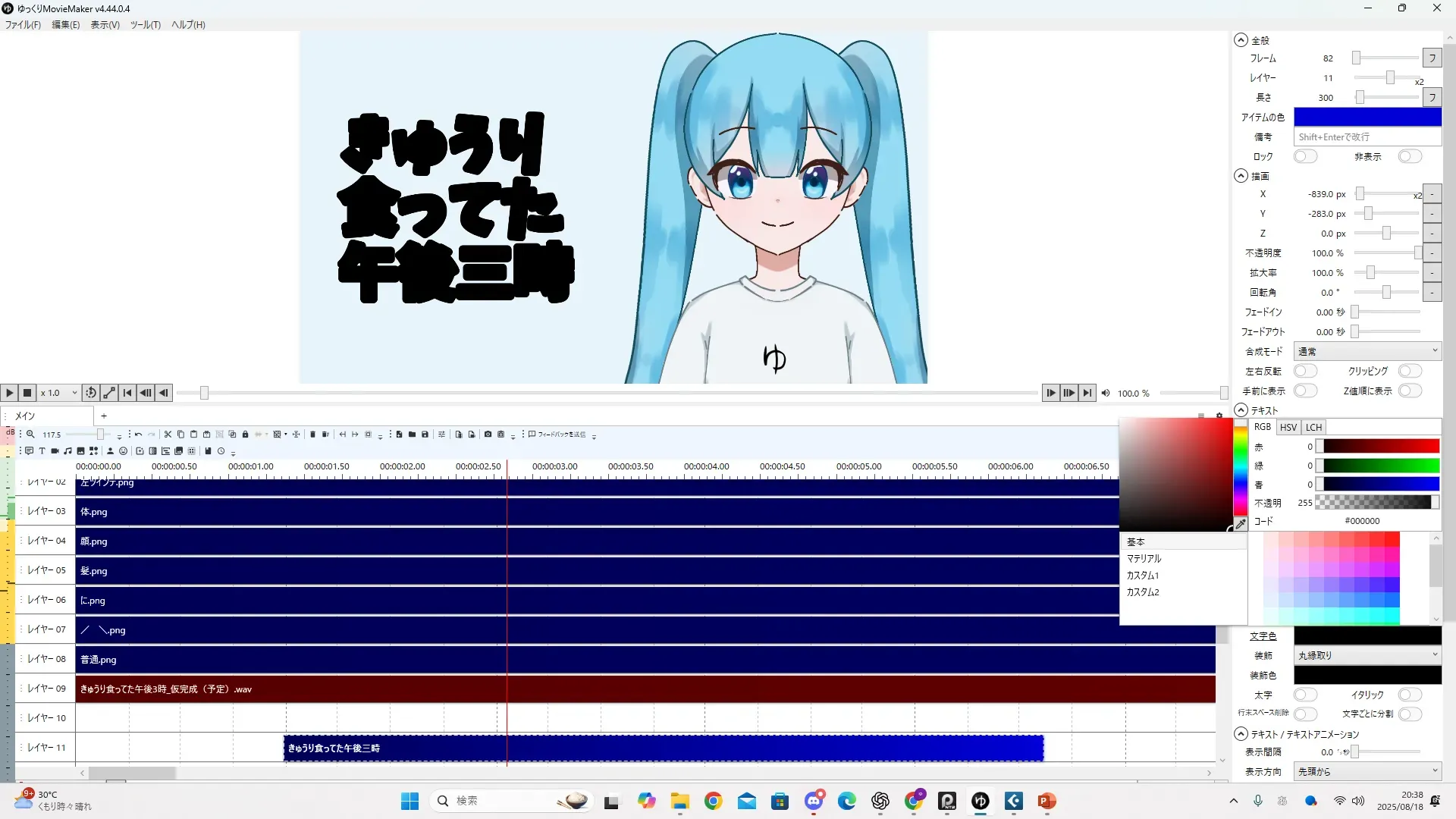The height and width of the screenshot is (819, 1456).
Task: Click the music note audio item icon
Action: pyautogui.click(x=67, y=451)
